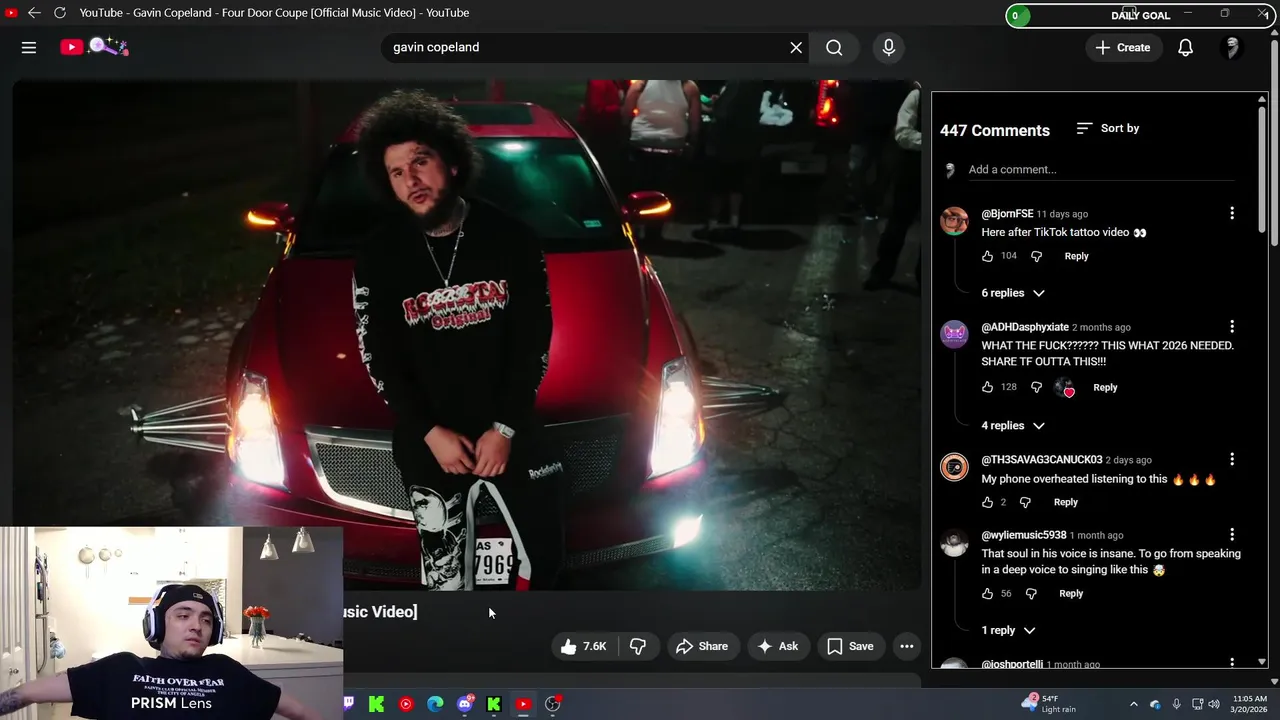This screenshot has height=720, width=1280.
Task: Open the account avatar menu
Action: [x=1232, y=47]
